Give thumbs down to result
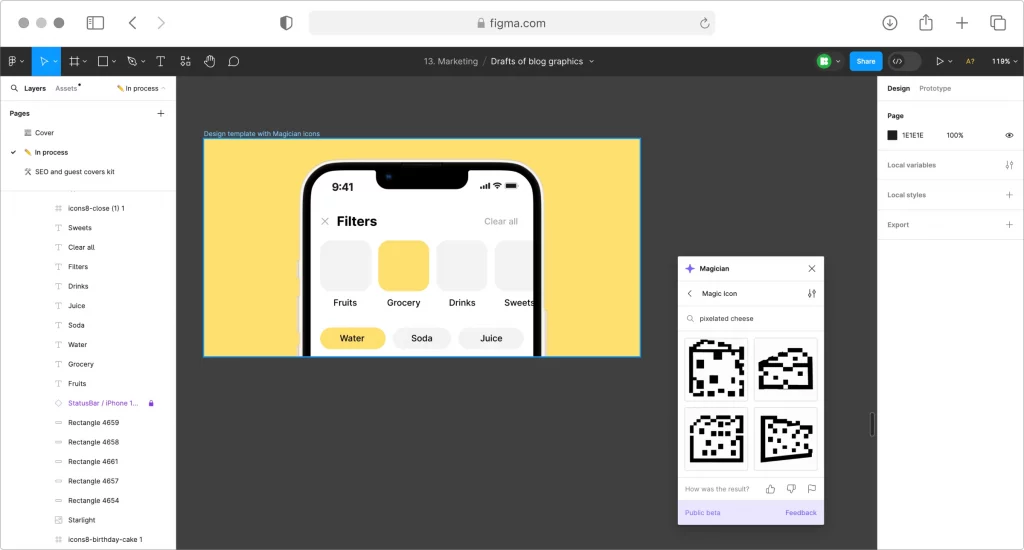1024x550 pixels. tap(792, 489)
